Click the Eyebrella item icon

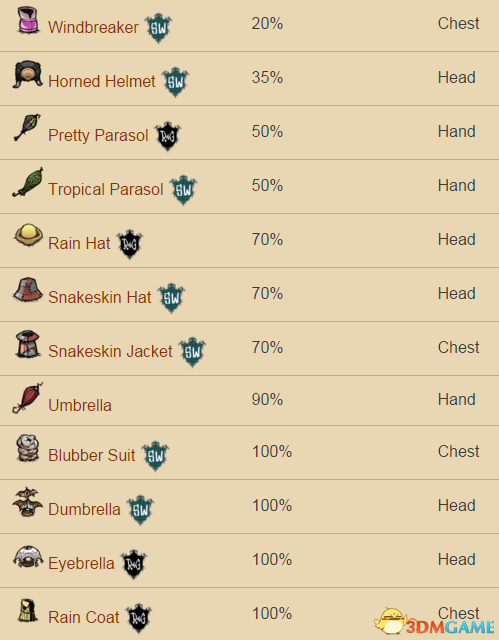click(28, 557)
